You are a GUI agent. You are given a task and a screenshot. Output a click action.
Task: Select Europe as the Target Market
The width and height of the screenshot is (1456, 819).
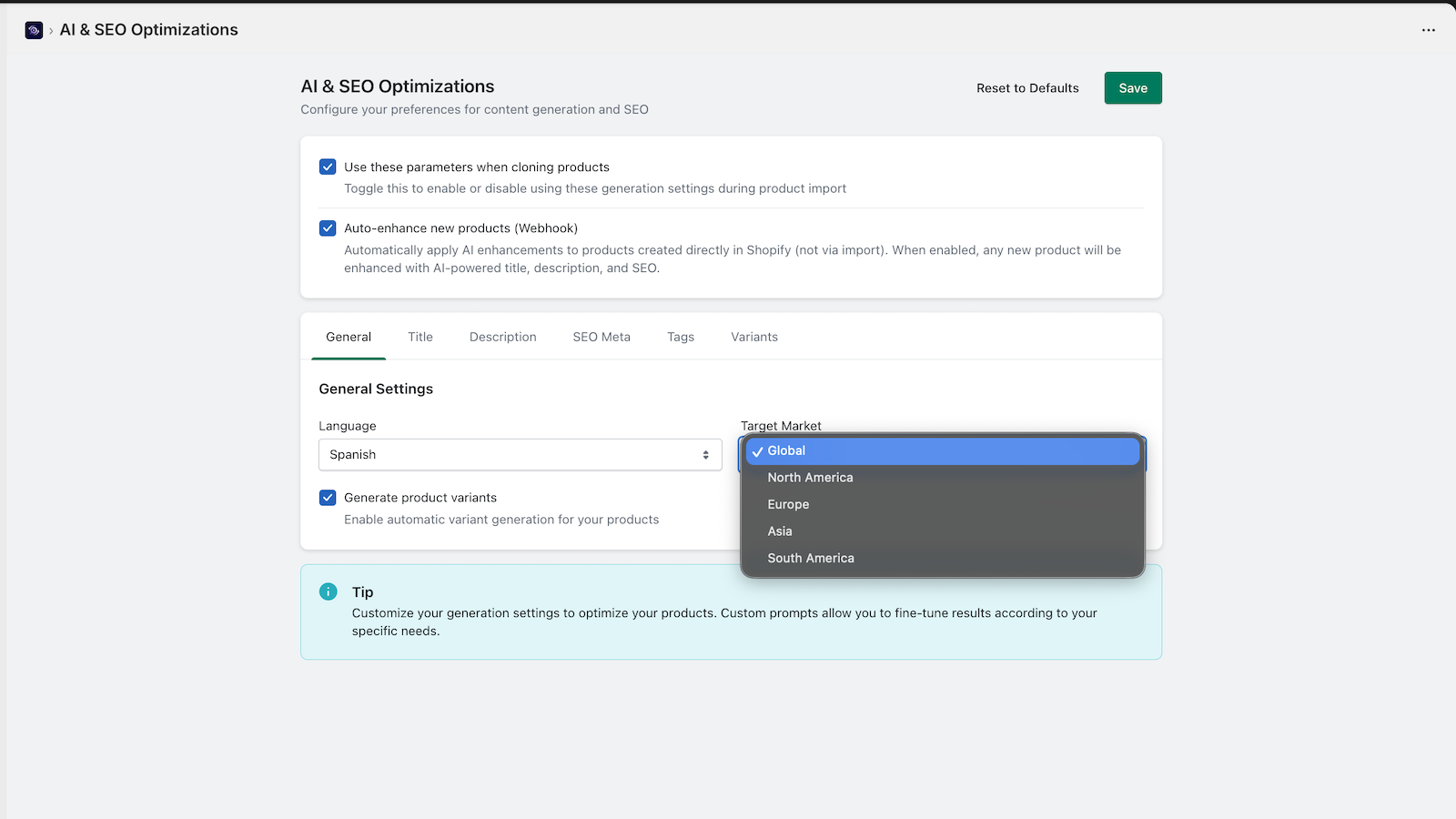(788, 504)
